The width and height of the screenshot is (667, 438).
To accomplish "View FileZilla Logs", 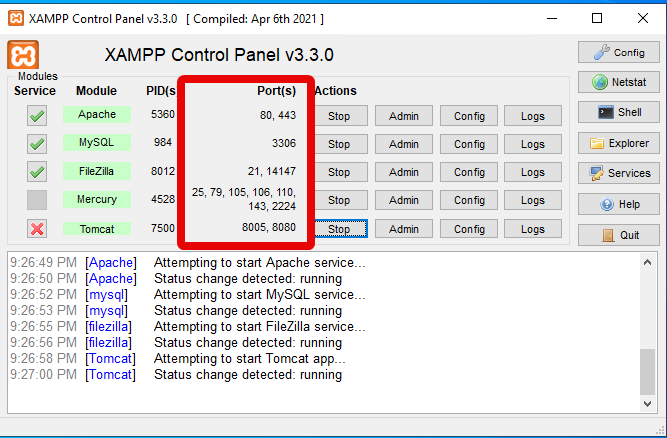I will click(x=533, y=172).
